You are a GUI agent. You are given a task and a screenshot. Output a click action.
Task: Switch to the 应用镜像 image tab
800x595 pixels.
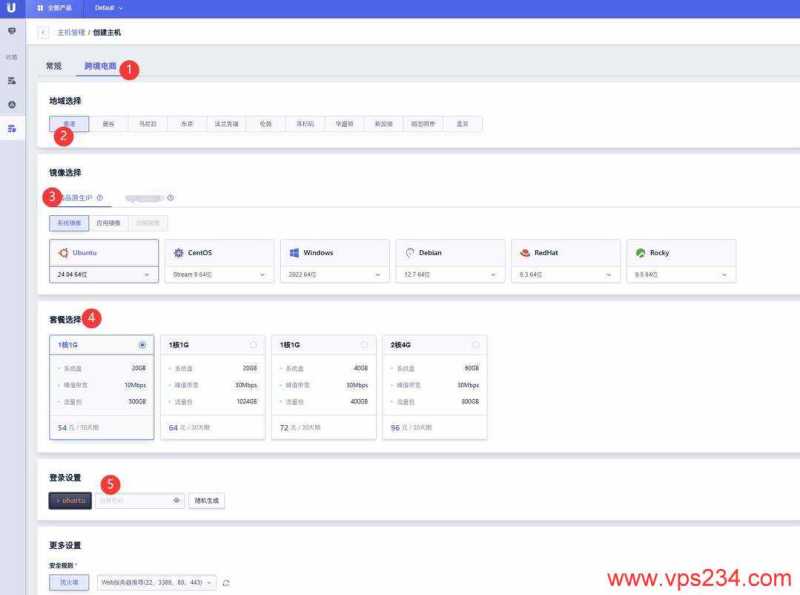106,223
